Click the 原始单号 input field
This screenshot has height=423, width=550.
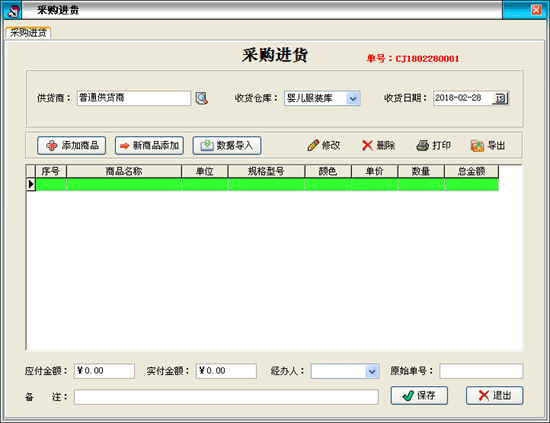[481, 371]
